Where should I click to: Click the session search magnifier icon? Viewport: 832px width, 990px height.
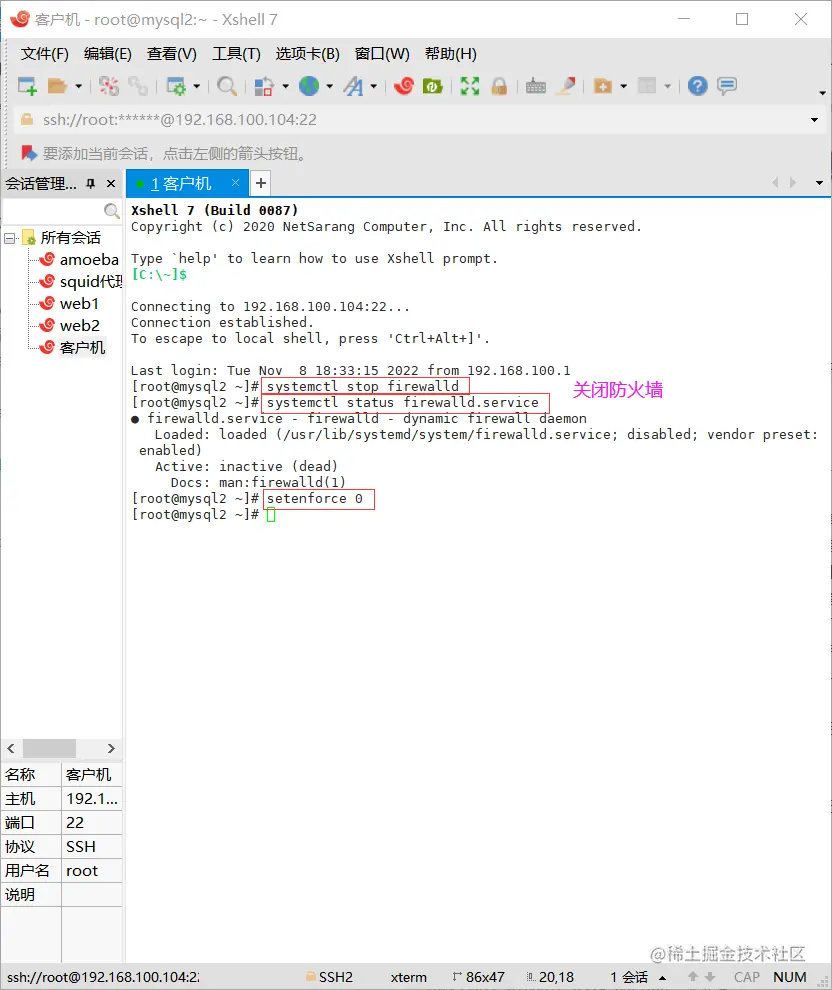(x=112, y=210)
